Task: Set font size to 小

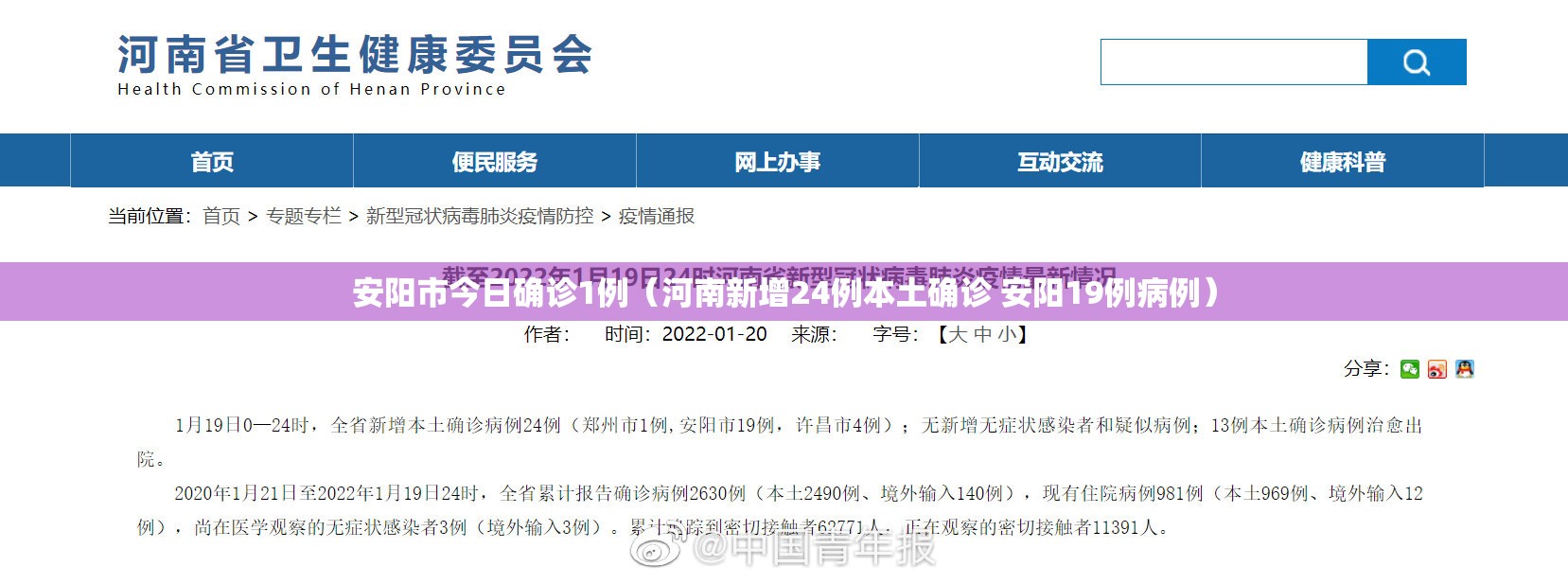Action: (x=1007, y=334)
